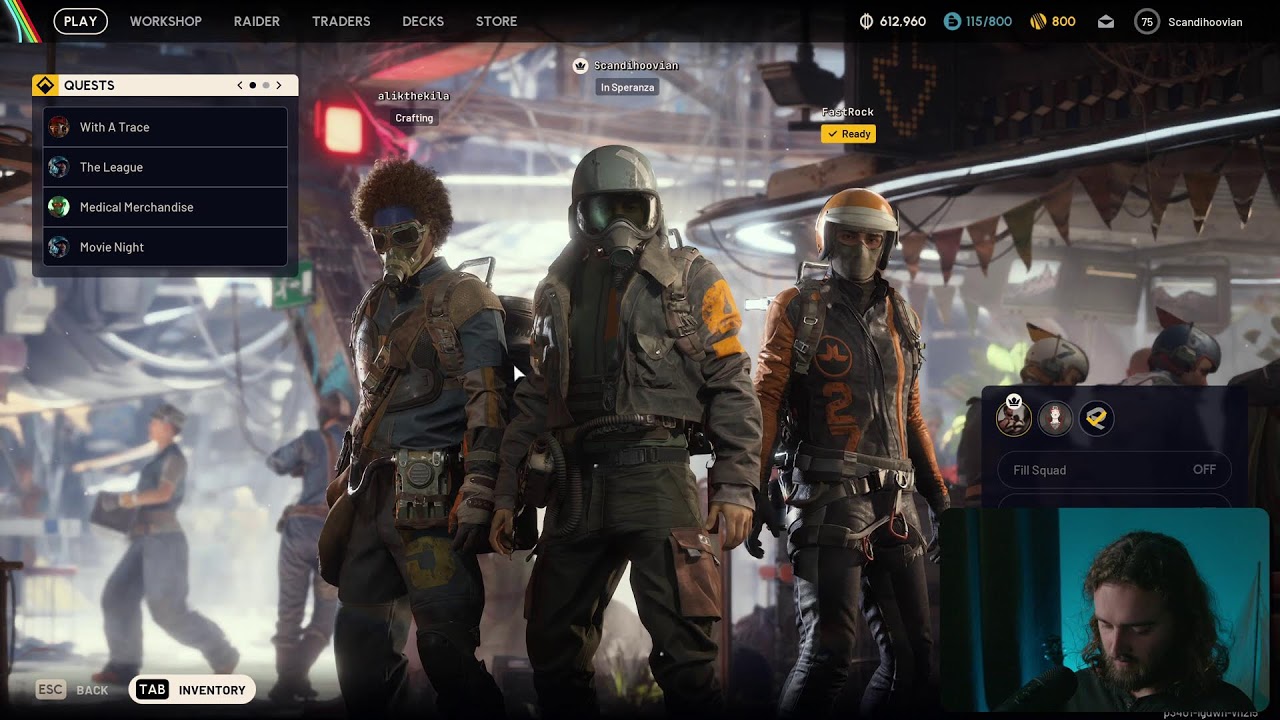Open Inventory with the TAB button

pyautogui.click(x=192, y=690)
